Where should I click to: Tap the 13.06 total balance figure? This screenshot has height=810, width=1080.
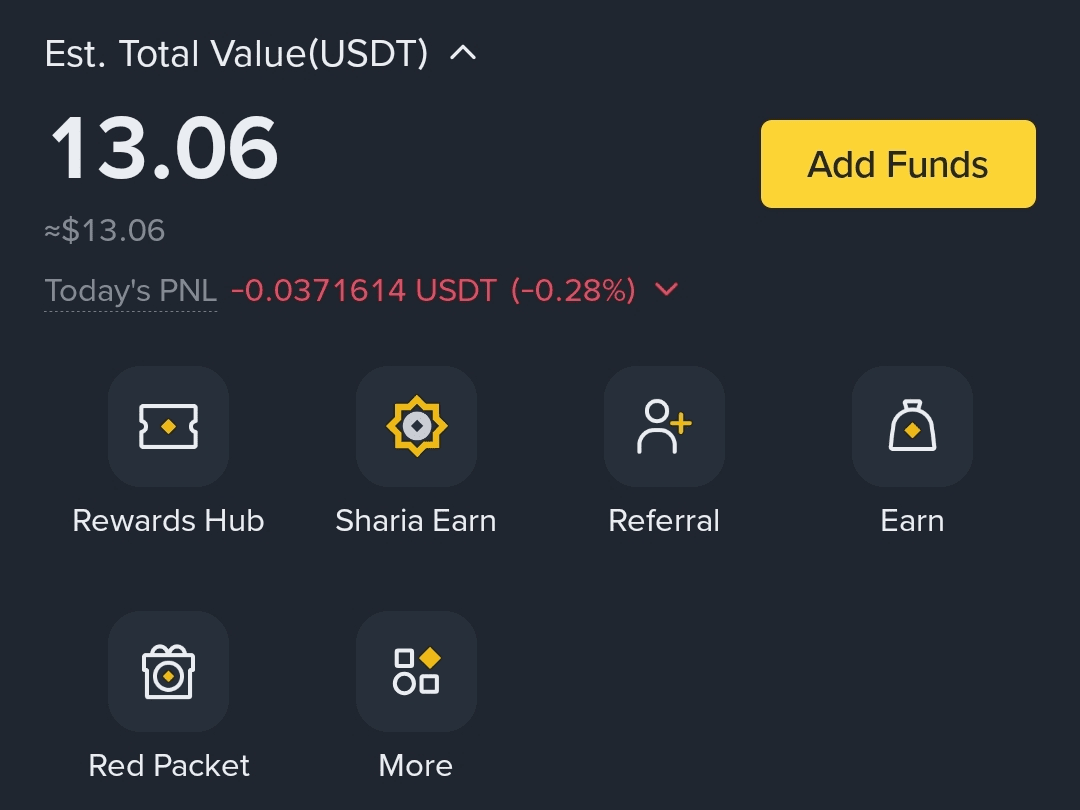click(x=165, y=148)
